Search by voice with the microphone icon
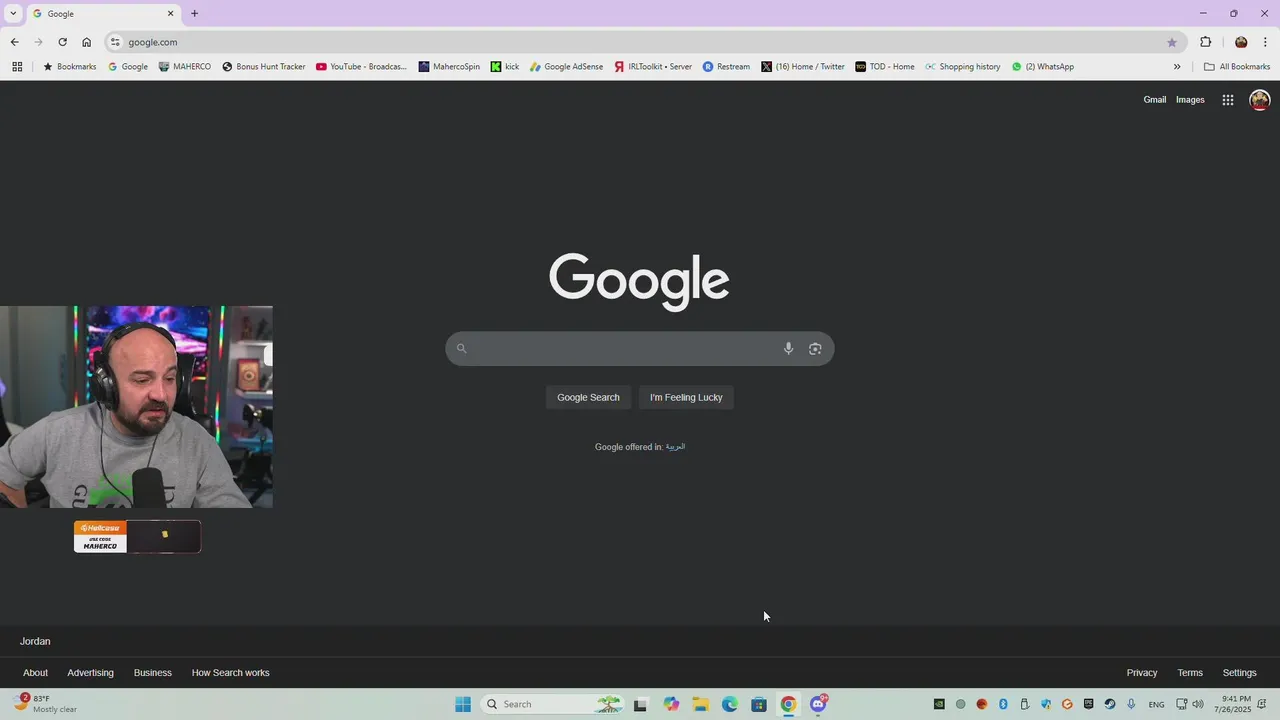 pos(788,348)
